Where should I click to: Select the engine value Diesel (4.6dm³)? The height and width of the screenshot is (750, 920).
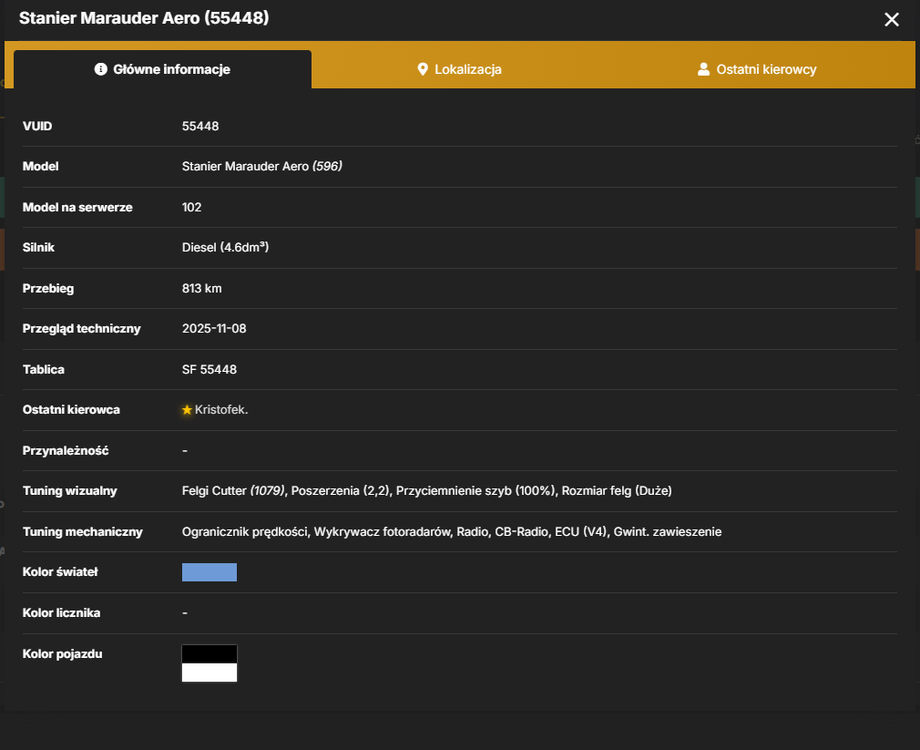225,247
